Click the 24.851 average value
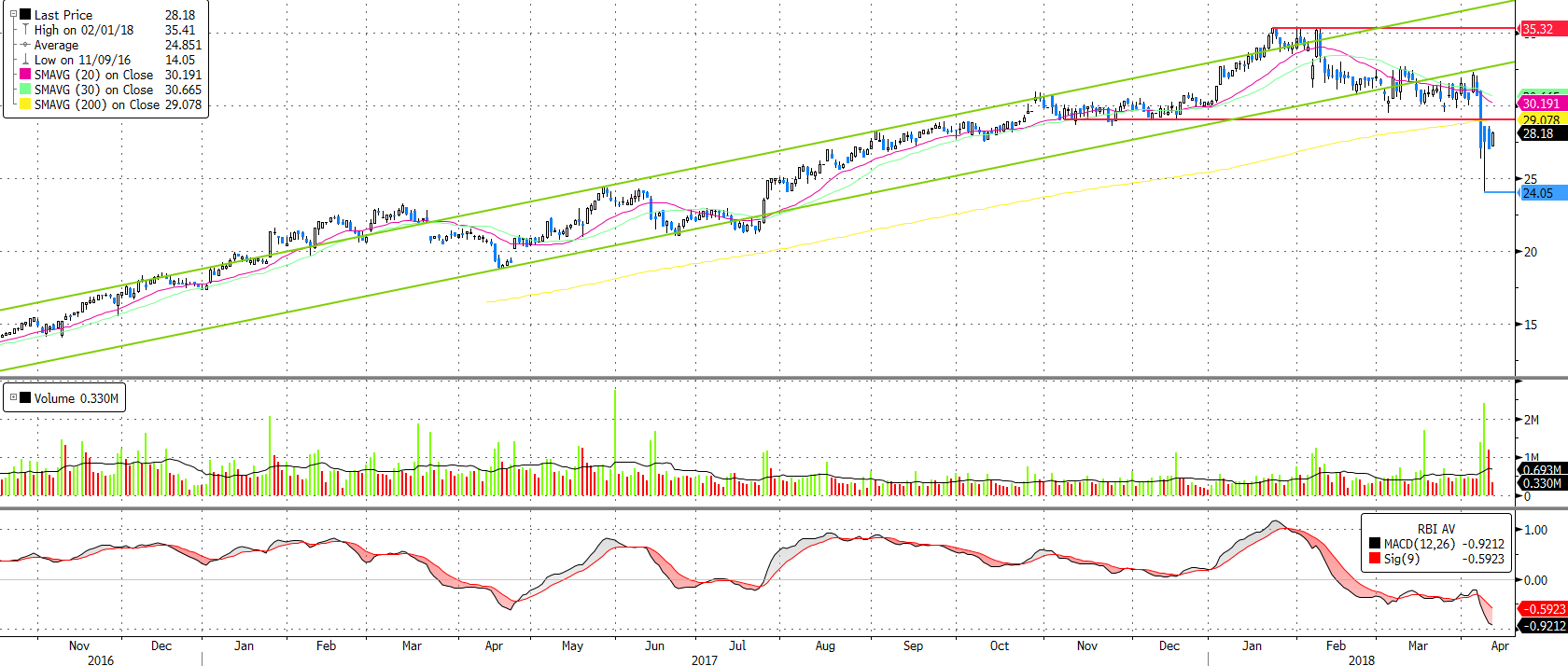The image size is (1568, 666). click(x=183, y=45)
